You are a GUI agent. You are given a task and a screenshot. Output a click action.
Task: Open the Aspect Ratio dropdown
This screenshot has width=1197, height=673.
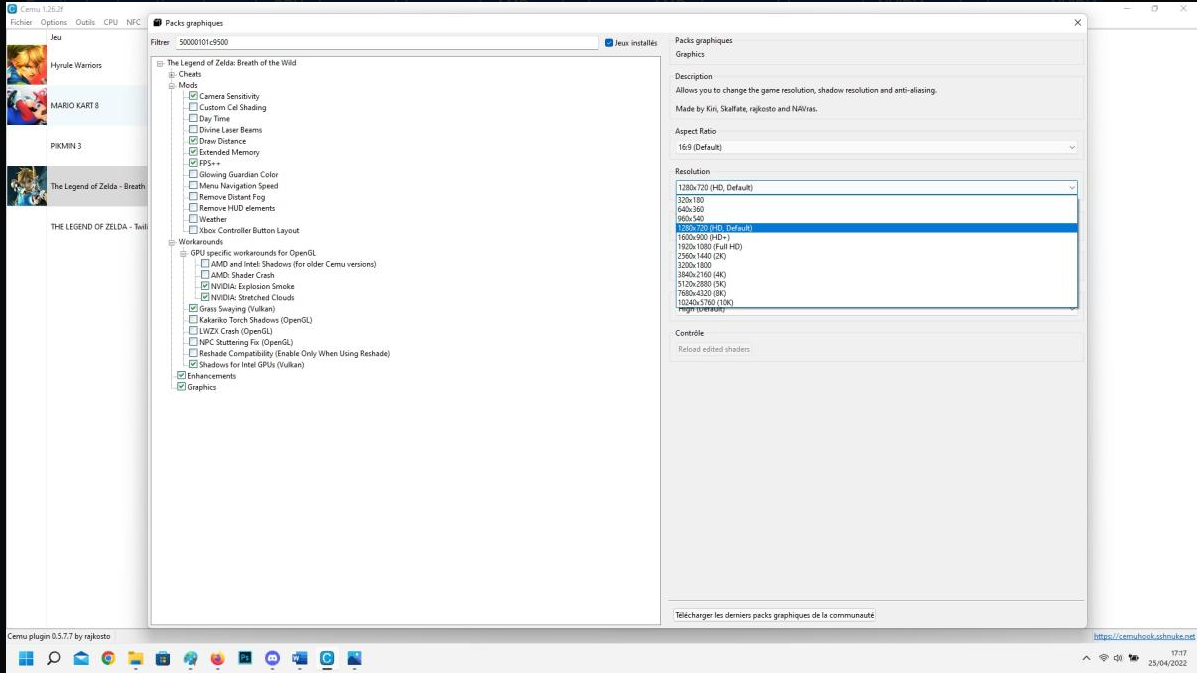click(x=876, y=147)
